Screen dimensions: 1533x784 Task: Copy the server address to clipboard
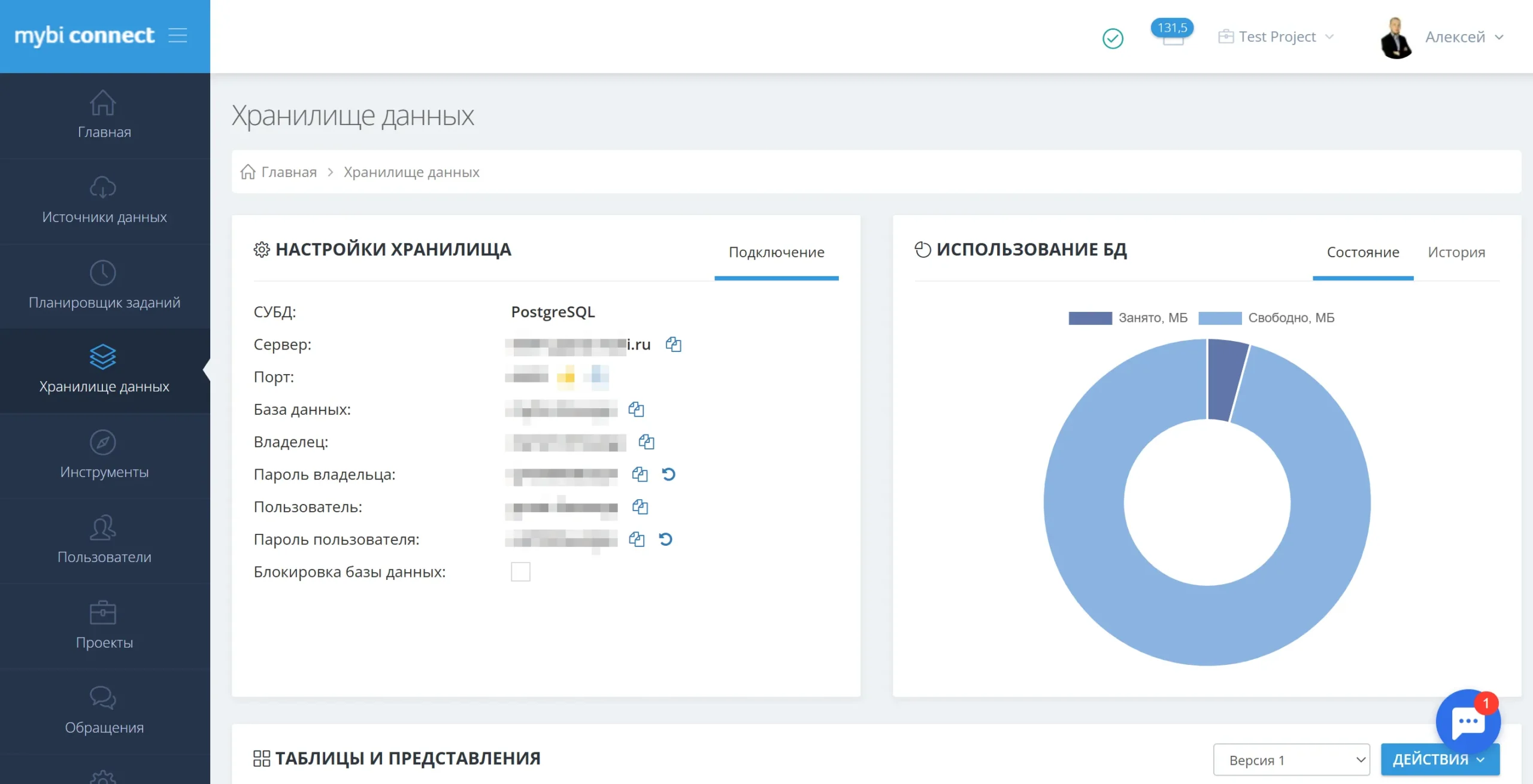(x=673, y=345)
